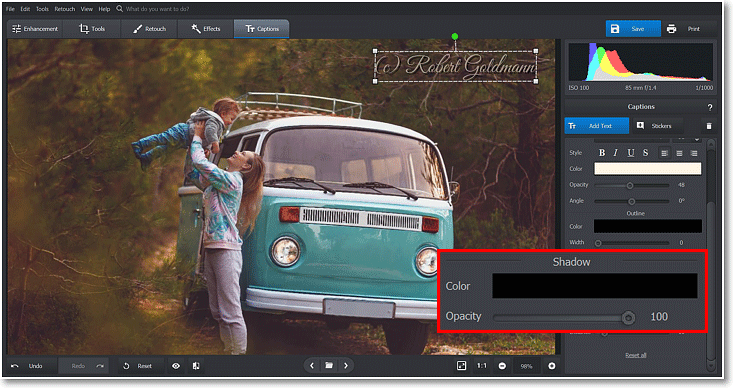Open the Retouch menu in menu bar
The height and width of the screenshot is (388, 733).
(65, 9)
